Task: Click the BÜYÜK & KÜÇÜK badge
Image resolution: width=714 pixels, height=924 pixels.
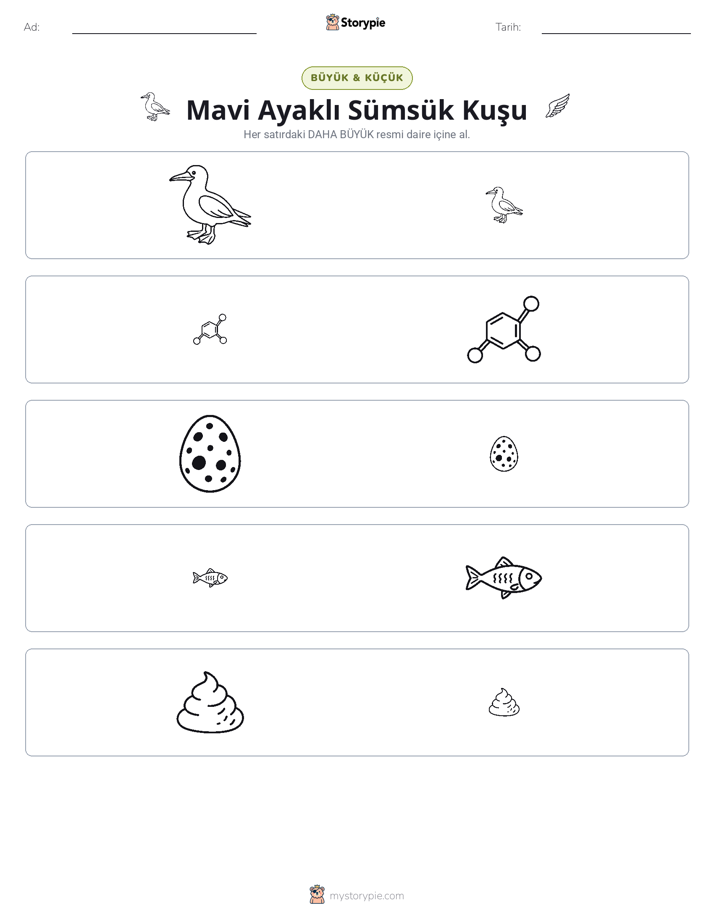Action: 357,78
